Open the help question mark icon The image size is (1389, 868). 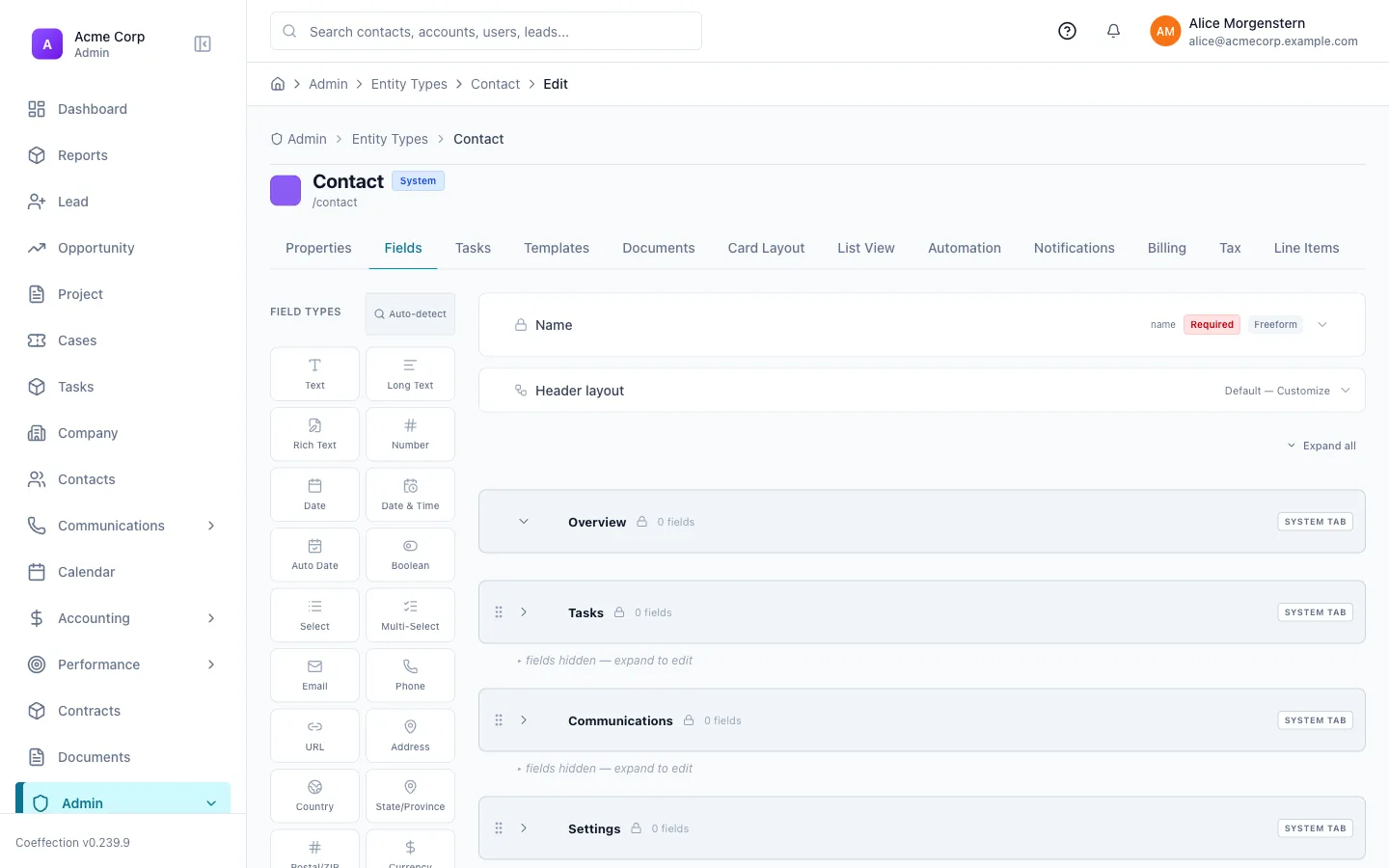(x=1067, y=31)
